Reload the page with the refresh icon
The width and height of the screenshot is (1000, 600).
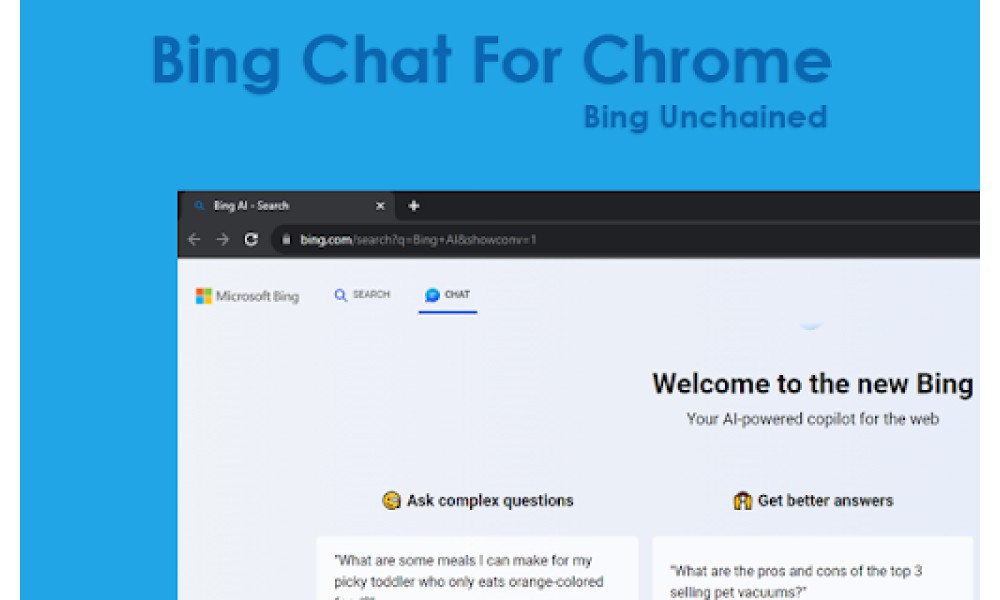(251, 239)
